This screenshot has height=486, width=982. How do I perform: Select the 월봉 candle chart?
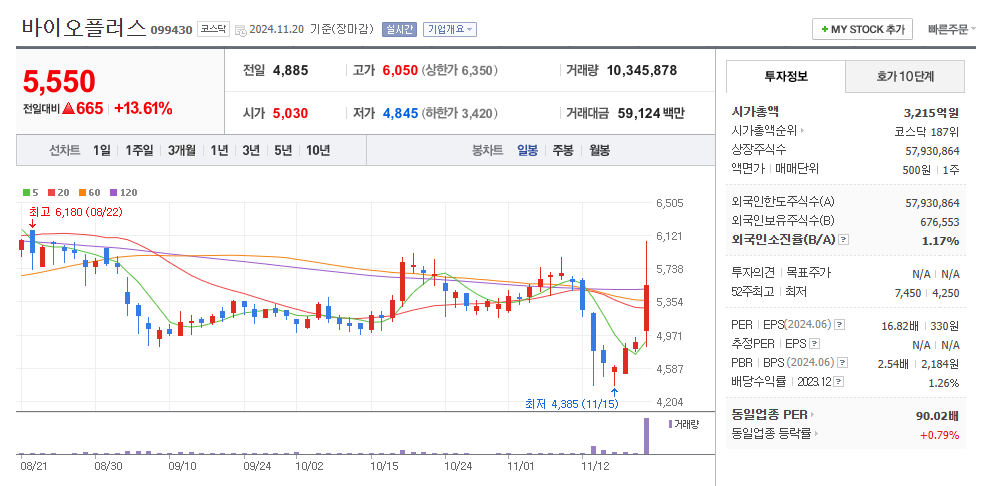coord(599,150)
